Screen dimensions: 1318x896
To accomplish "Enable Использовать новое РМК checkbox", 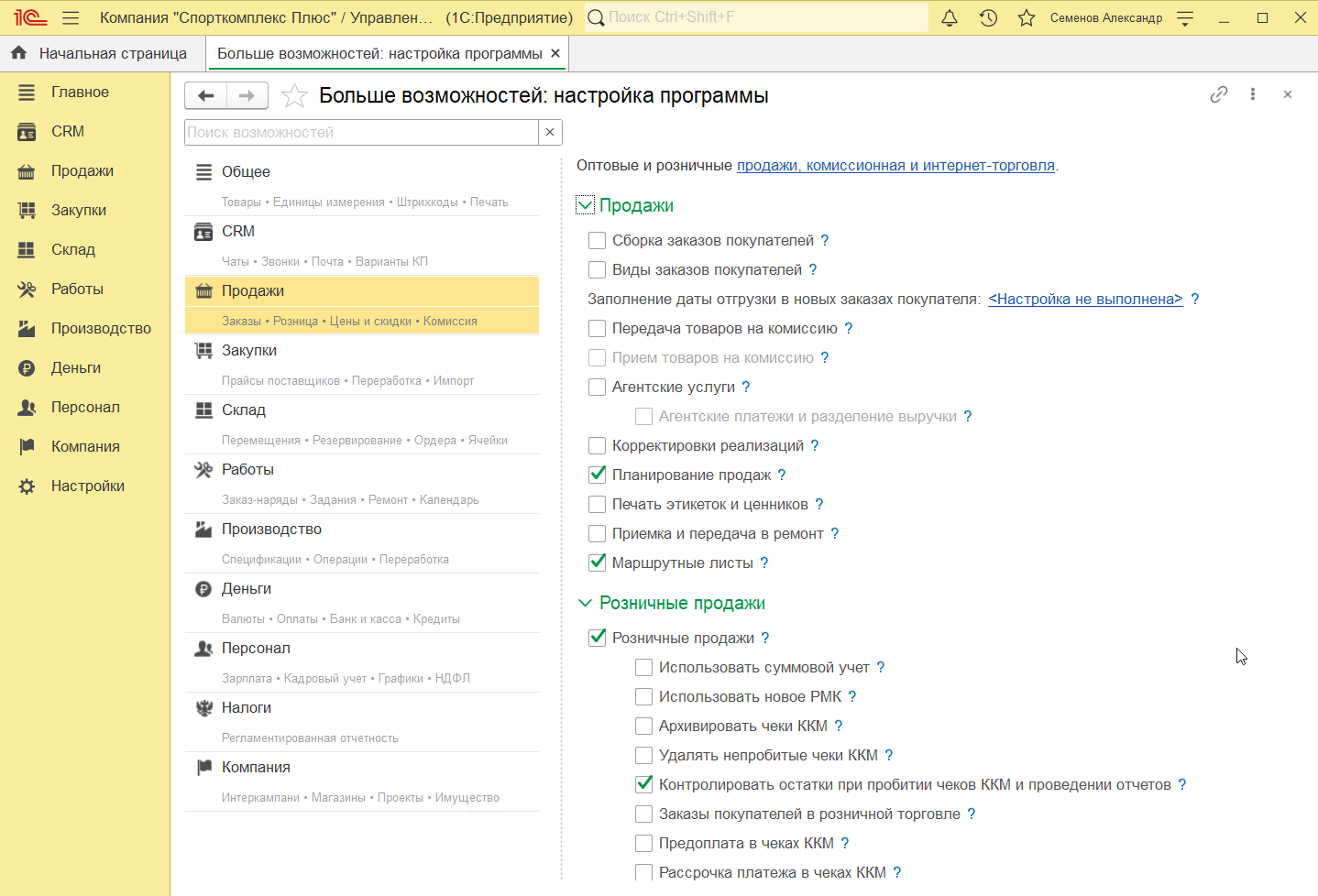I will (x=643, y=696).
